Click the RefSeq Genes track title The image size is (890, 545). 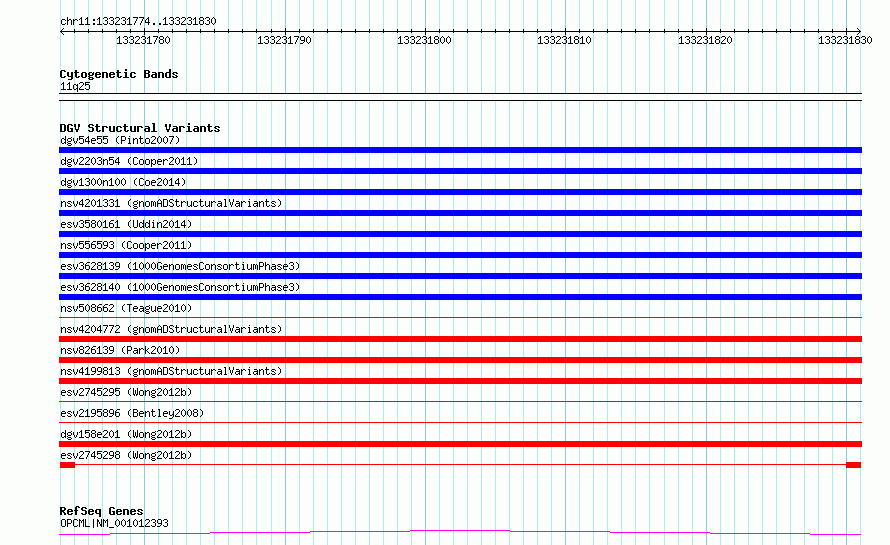pyautogui.click(x=101, y=511)
